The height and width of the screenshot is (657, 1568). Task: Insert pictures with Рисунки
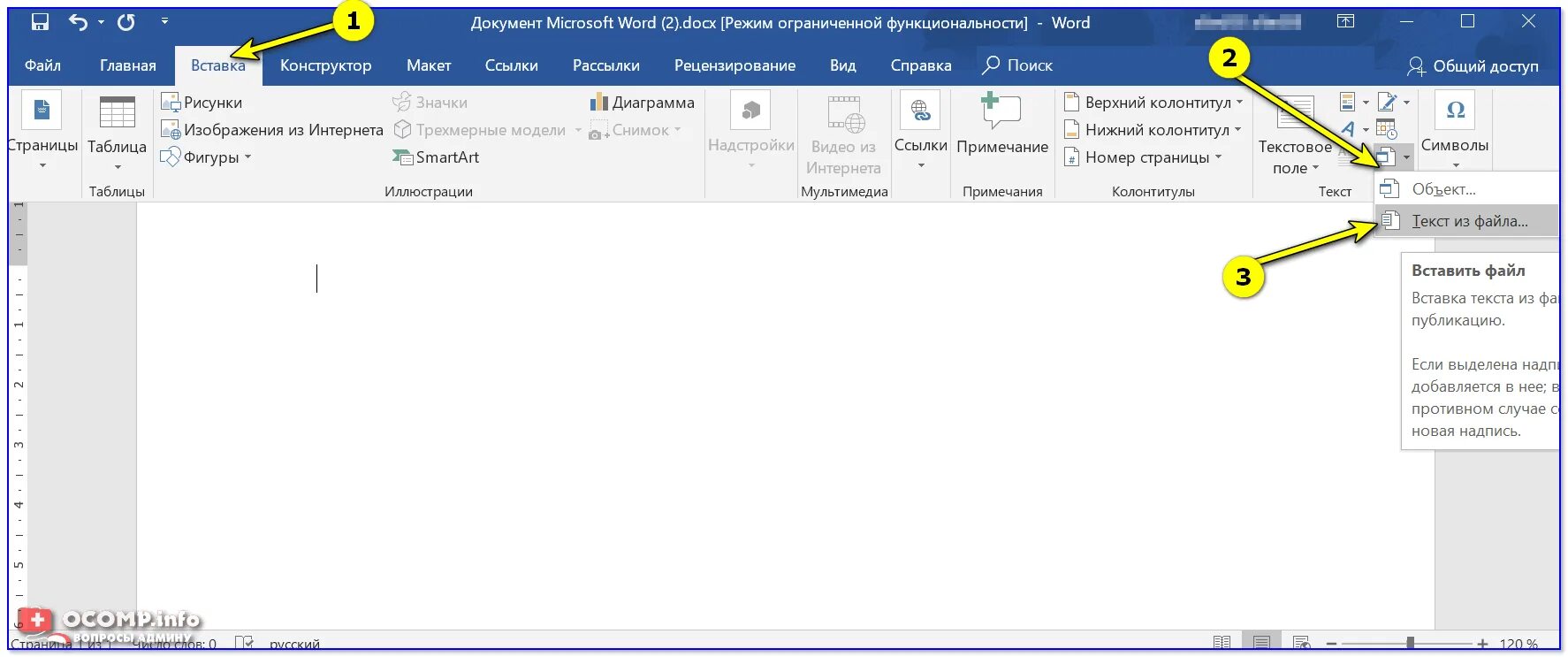click(x=202, y=103)
